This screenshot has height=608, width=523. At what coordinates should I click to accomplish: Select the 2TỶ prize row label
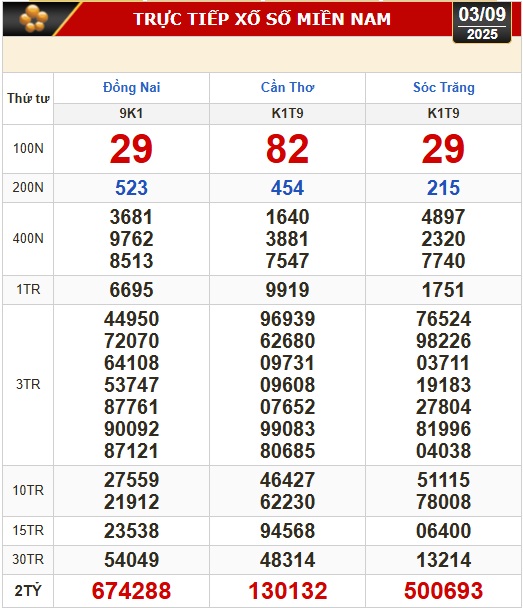pos(28,591)
